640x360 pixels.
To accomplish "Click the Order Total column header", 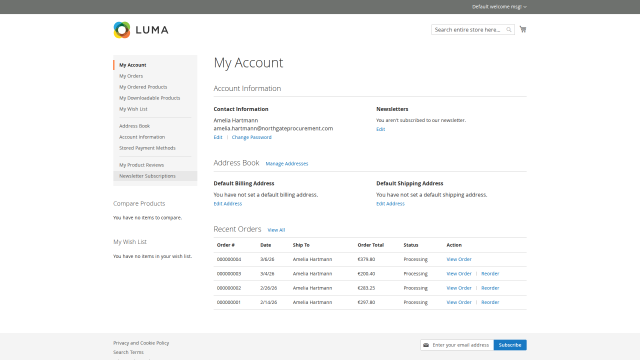I will click(x=371, y=245).
